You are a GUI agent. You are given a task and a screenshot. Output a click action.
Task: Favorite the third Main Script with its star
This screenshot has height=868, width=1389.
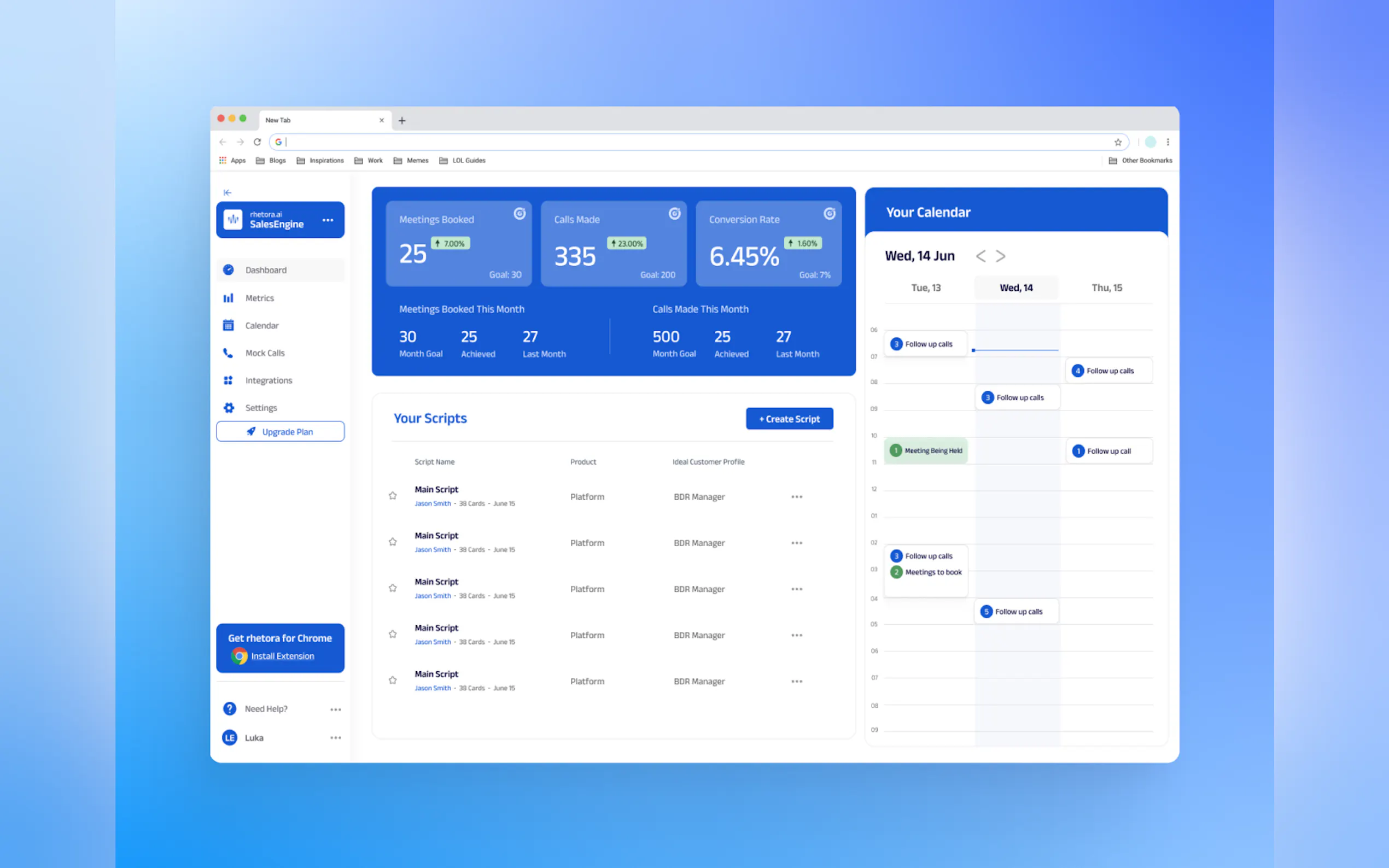pyautogui.click(x=393, y=588)
